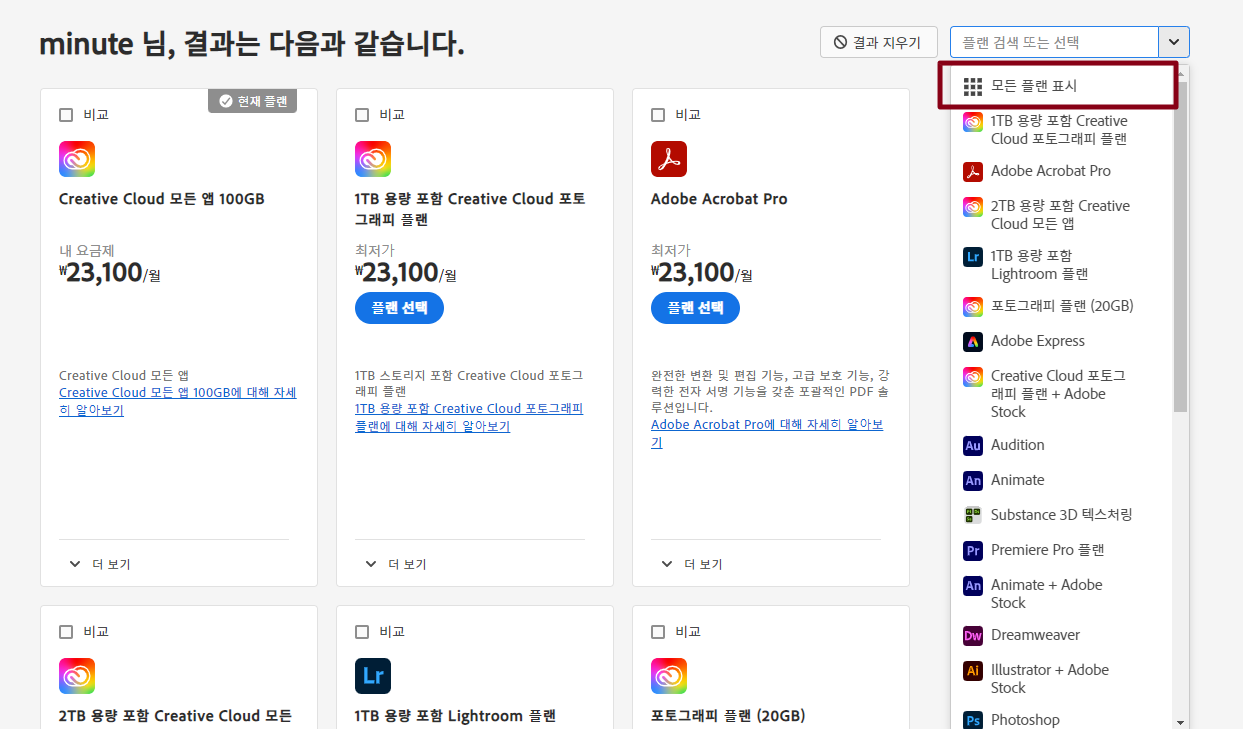The height and width of the screenshot is (729, 1243).
Task: Choose Substance 3D 텍스처링 from list
Action: 1063,515
